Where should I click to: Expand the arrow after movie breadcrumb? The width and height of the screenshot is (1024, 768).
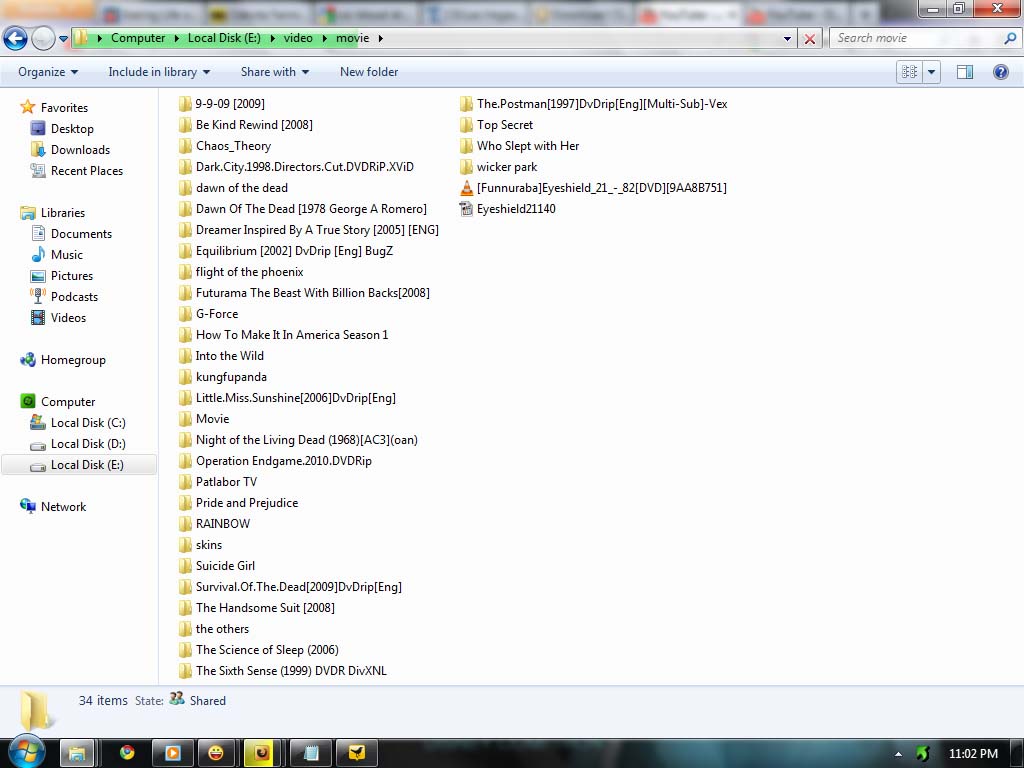tap(381, 39)
